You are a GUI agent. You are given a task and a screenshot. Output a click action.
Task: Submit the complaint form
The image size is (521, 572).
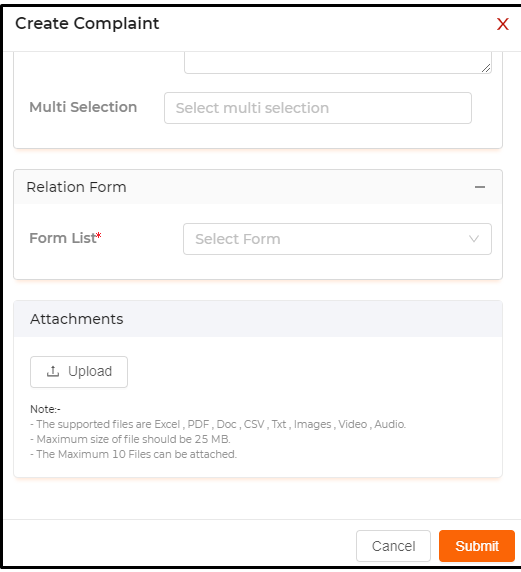(x=477, y=546)
